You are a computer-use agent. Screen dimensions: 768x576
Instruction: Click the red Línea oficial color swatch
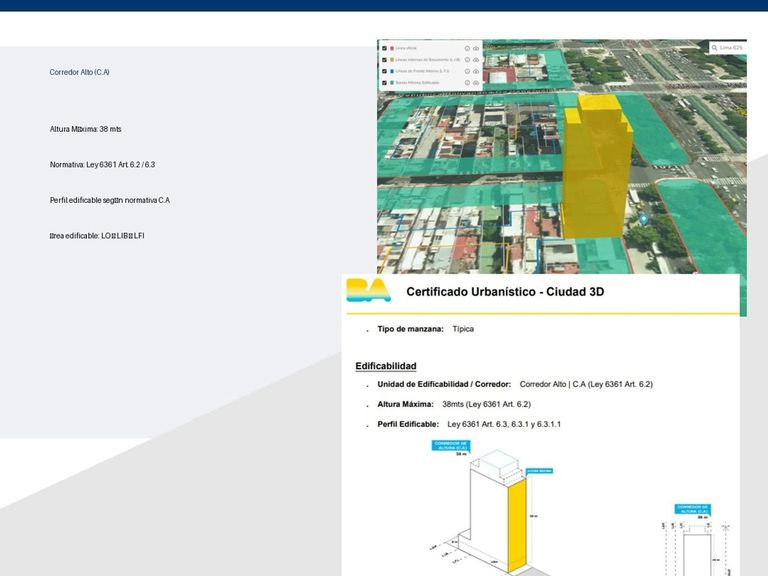click(x=392, y=47)
